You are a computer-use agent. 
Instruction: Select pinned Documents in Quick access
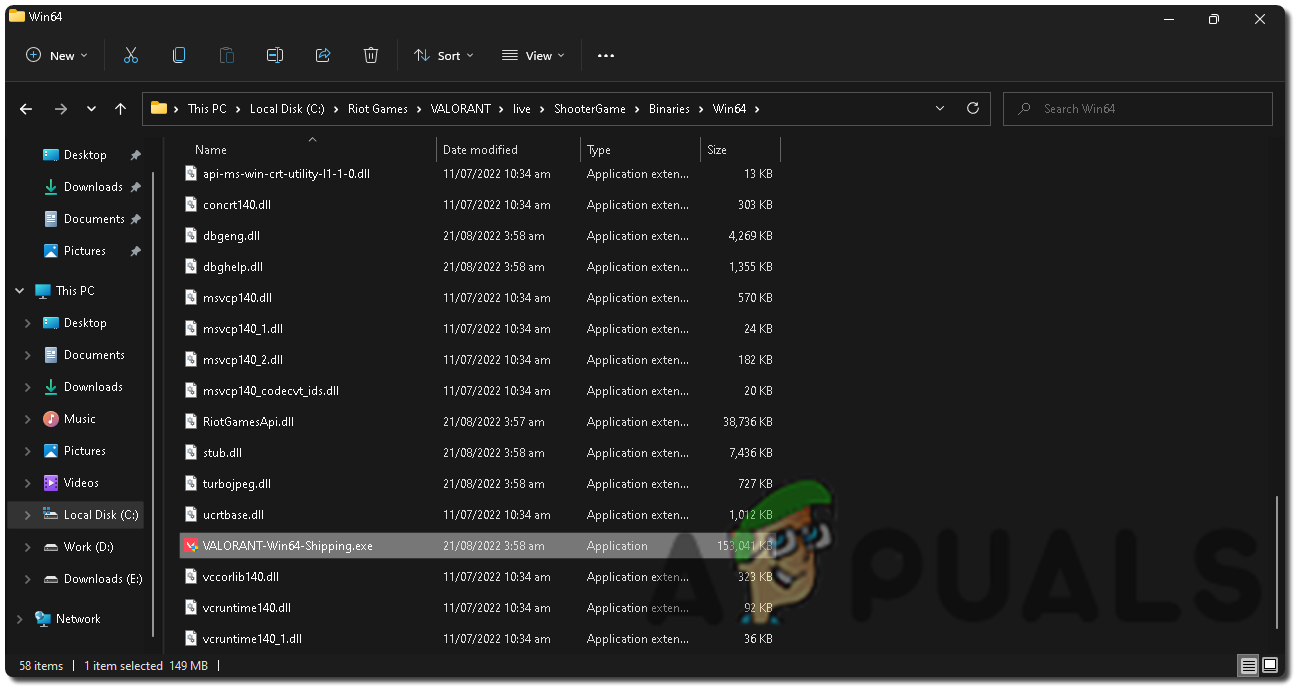pyautogui.click(x=94, y=219)
